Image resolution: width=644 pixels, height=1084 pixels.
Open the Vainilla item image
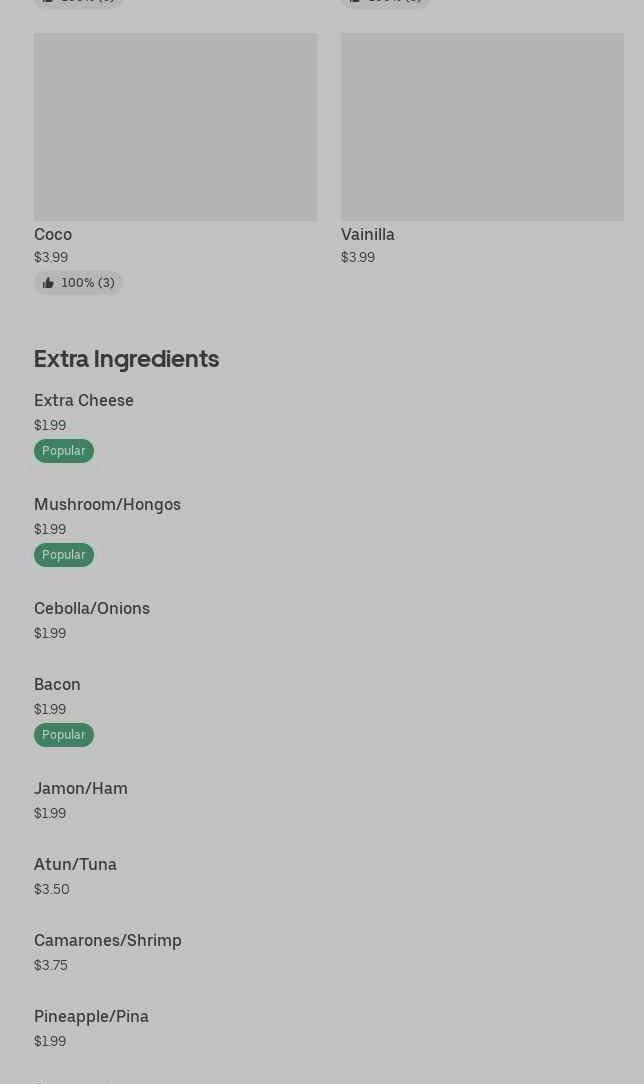tap(482, 127)
